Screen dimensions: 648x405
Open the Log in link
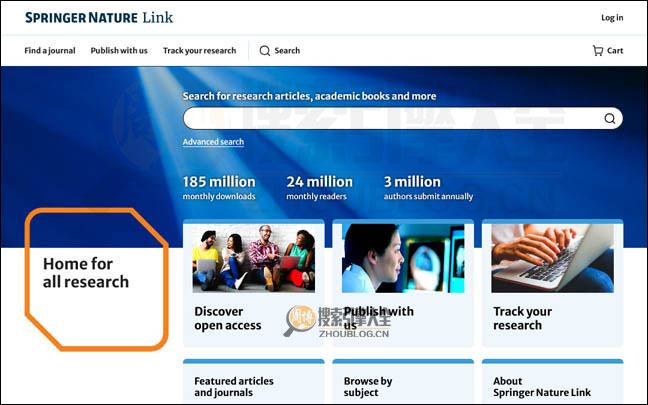pos(612,17)
